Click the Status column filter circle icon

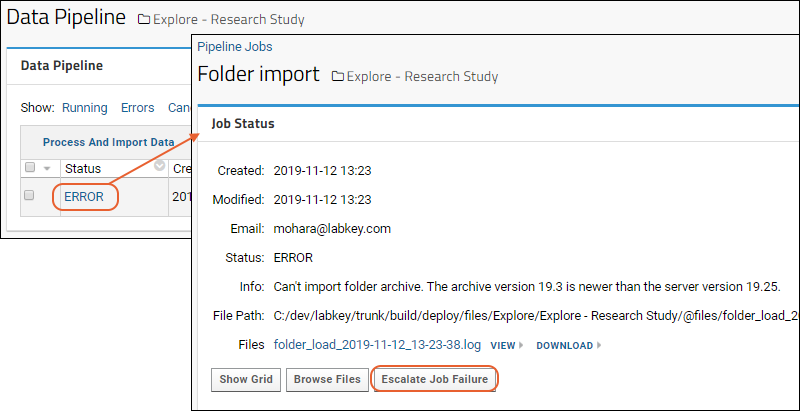(160, 166)
